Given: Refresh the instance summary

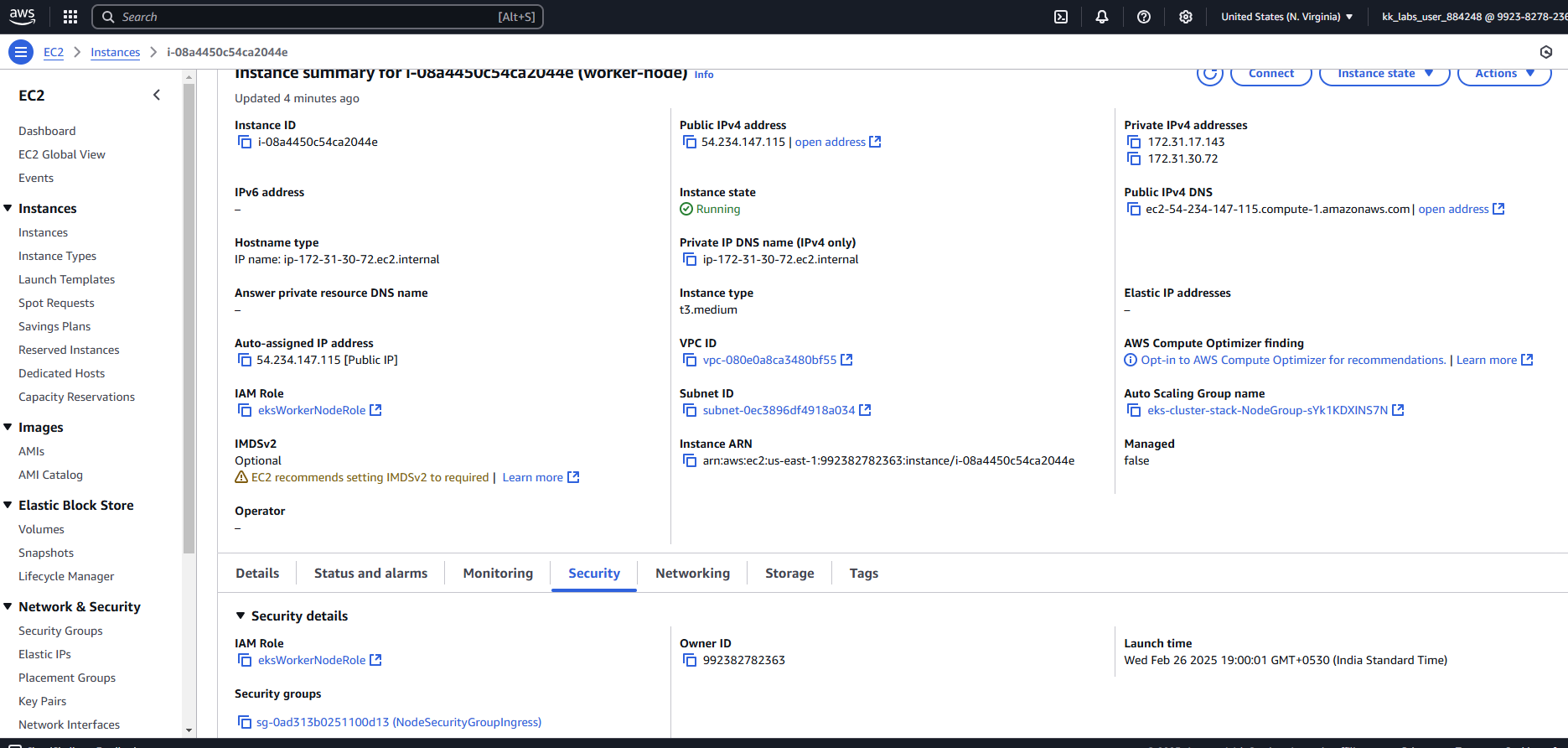Looking at the screenshot, I should (1209, 75).
